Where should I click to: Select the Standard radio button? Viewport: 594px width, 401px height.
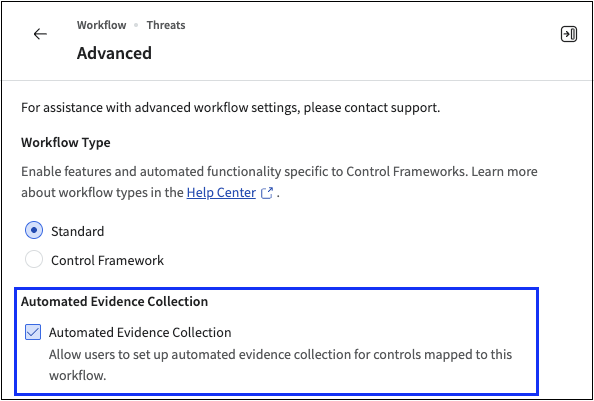coord(34,231)
